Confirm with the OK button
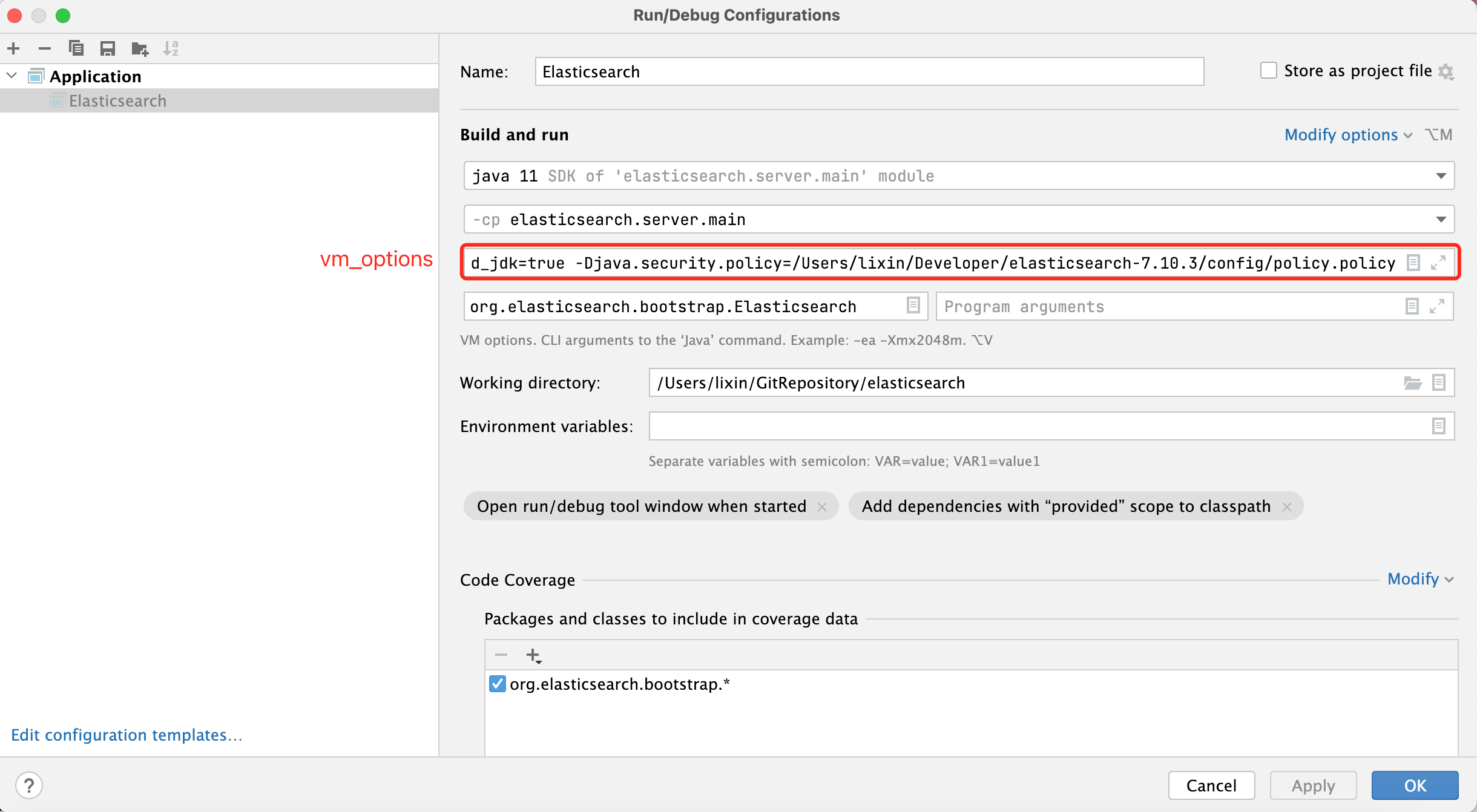The width and height of the screenshot is (1477, 812). 1415,785
